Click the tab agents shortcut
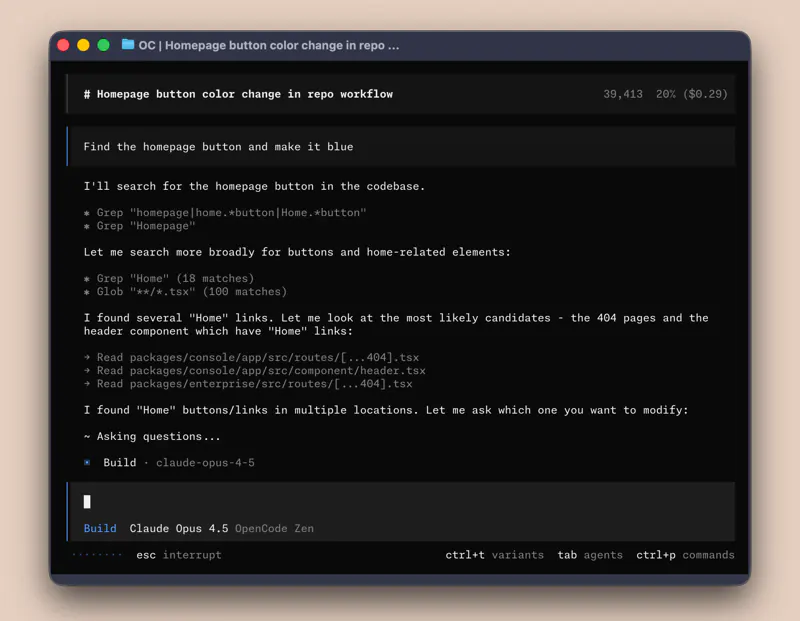Screen dimensions: 800x621 (590, 555)
